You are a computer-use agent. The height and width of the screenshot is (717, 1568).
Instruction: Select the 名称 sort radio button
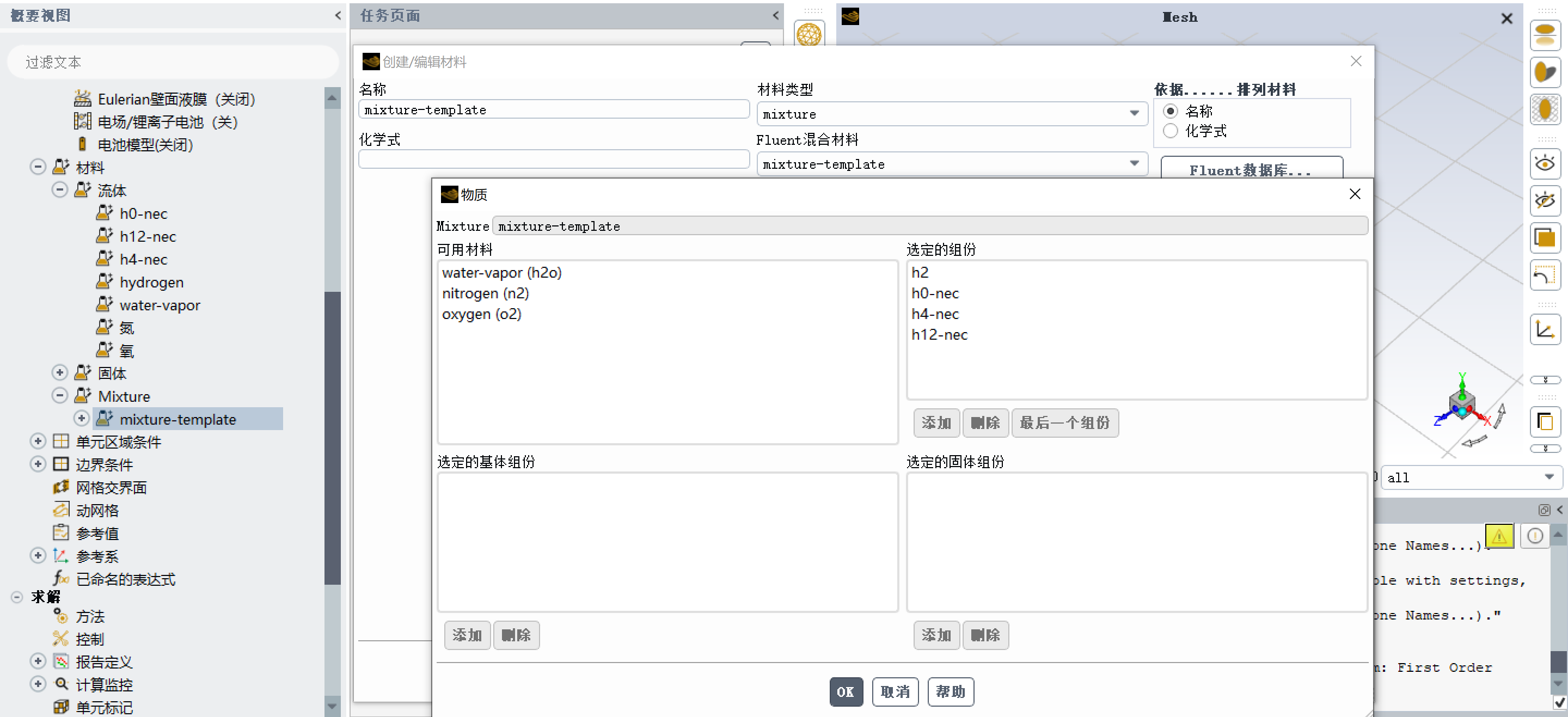[x=1170, y=112]
